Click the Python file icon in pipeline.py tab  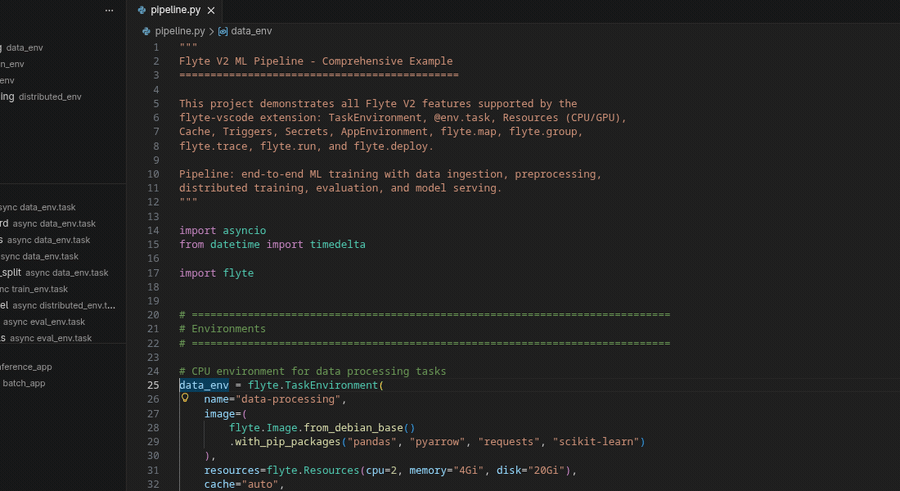click(141, 10)
